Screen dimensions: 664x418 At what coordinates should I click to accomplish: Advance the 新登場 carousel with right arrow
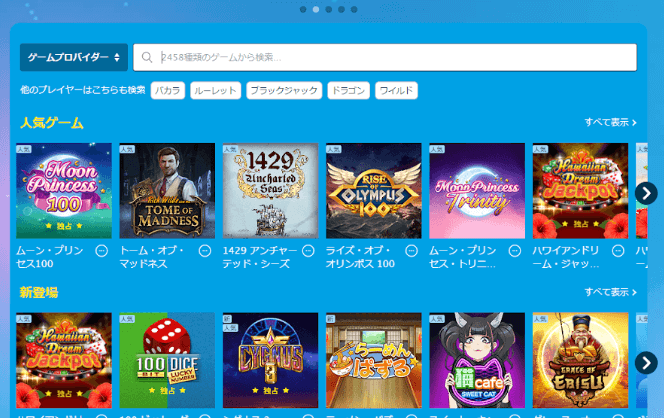pos(646,363)
